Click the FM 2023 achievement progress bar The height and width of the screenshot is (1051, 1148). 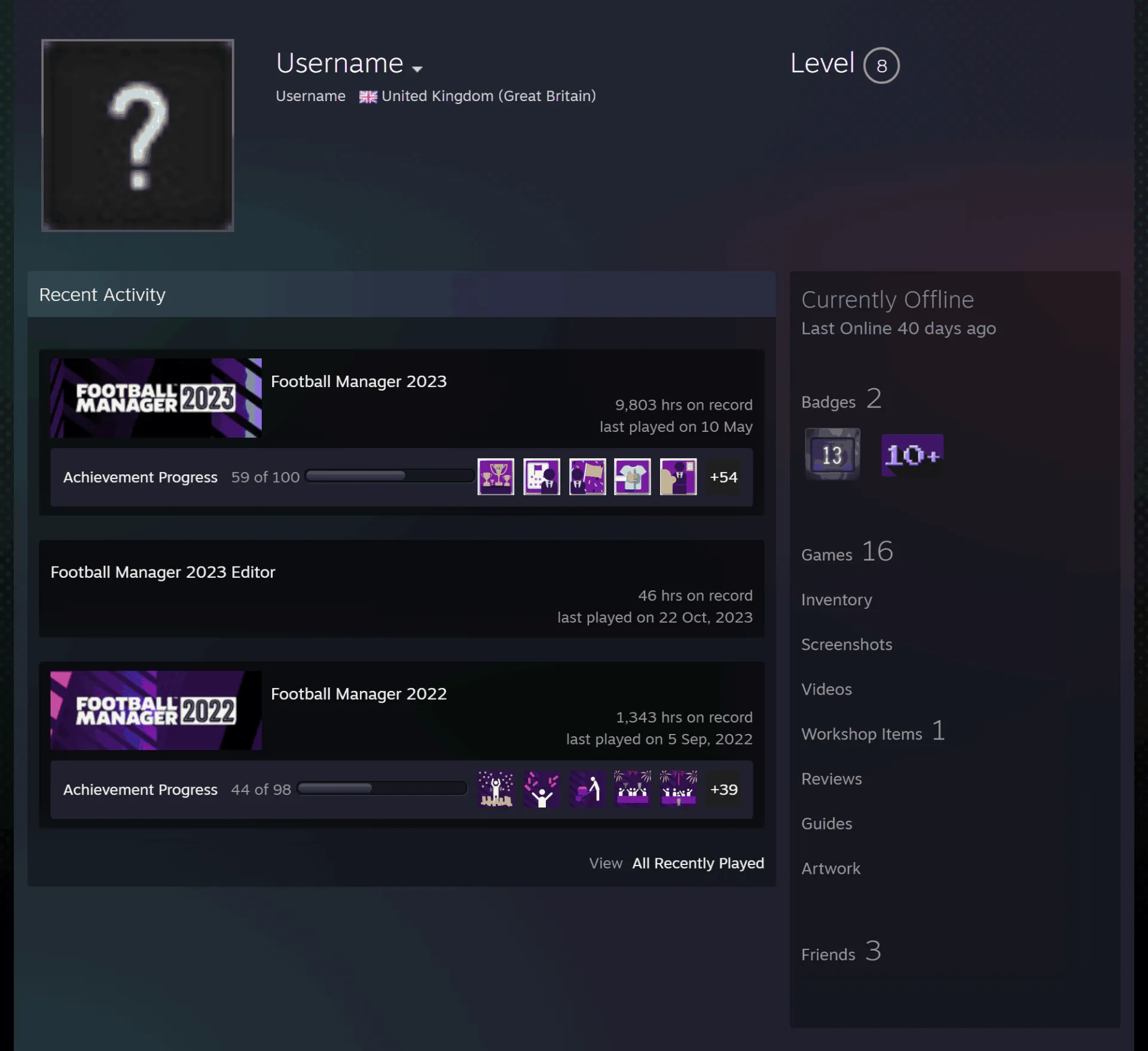(x=390, y=476)
